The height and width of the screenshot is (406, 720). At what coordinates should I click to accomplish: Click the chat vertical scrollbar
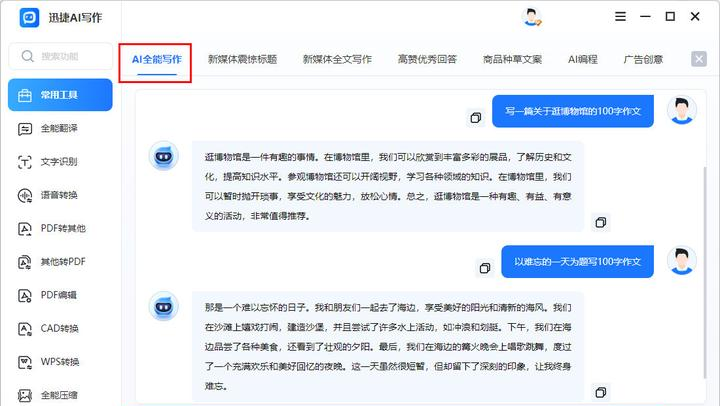tap(704, 273)
